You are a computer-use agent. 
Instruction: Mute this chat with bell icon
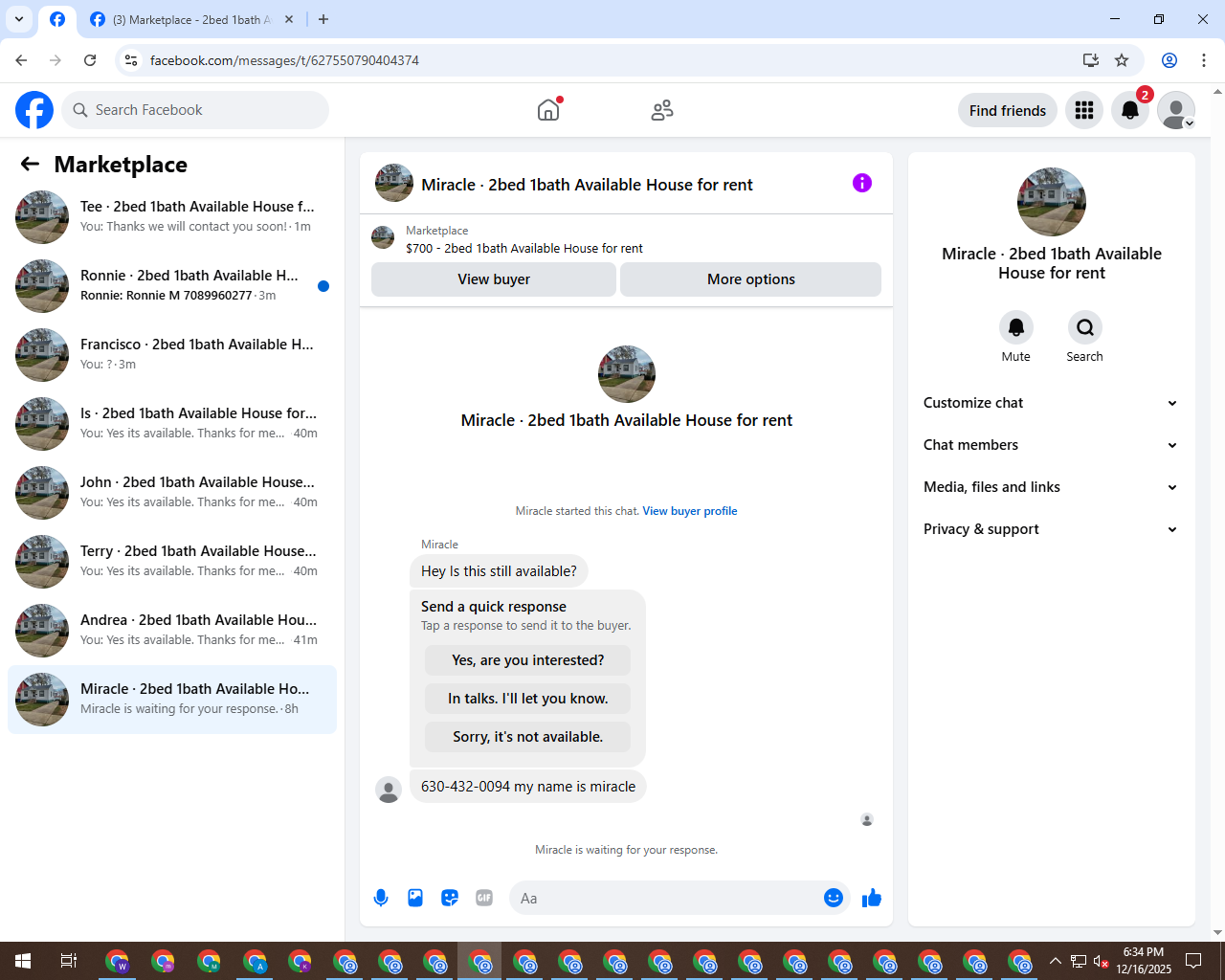point(1016,327)
